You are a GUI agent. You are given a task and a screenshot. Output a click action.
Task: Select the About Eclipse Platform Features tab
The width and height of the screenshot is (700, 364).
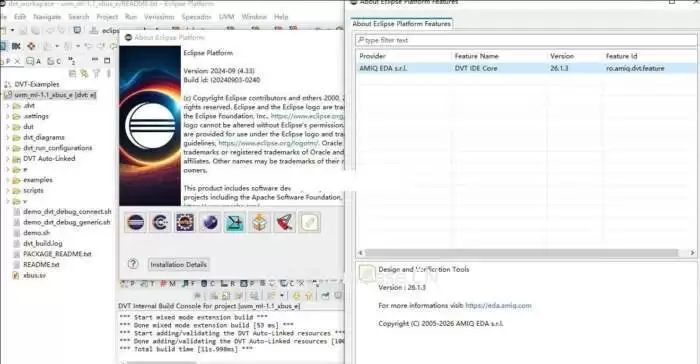tap(401, 24)
